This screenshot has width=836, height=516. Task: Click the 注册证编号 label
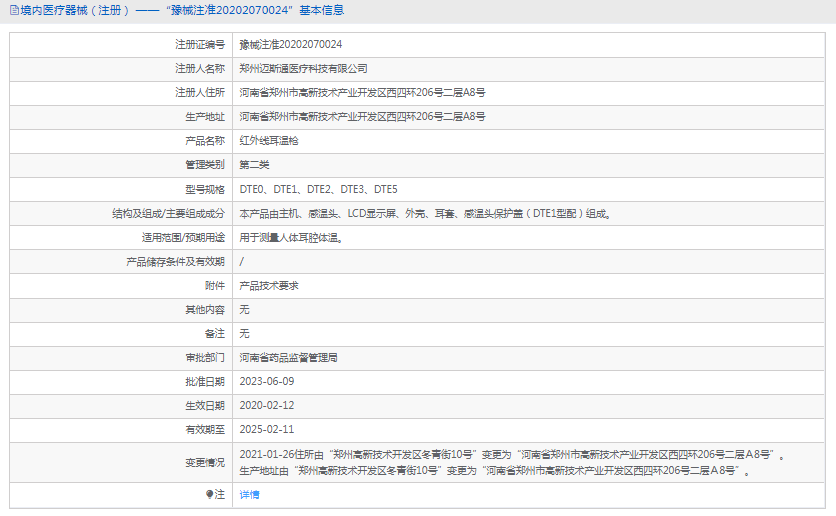tap(200, 44)
